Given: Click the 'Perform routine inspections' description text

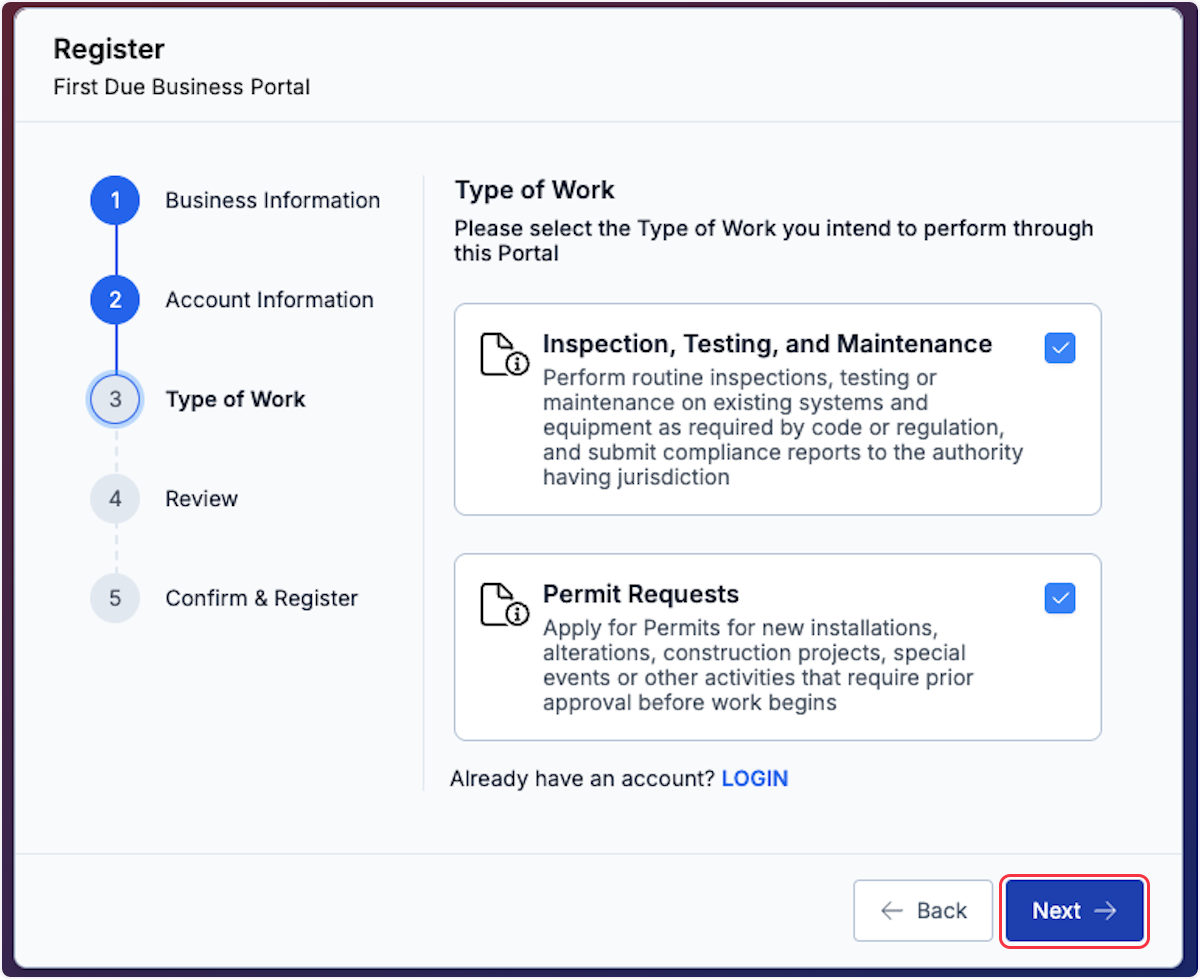Looking at the screenshot, I should pyautogui.click(x=783, y=428).
